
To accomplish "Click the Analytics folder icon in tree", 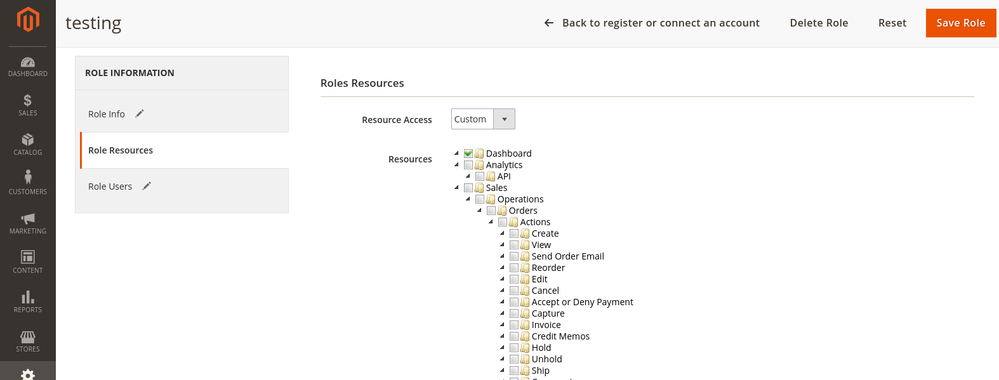I will 480,165.
